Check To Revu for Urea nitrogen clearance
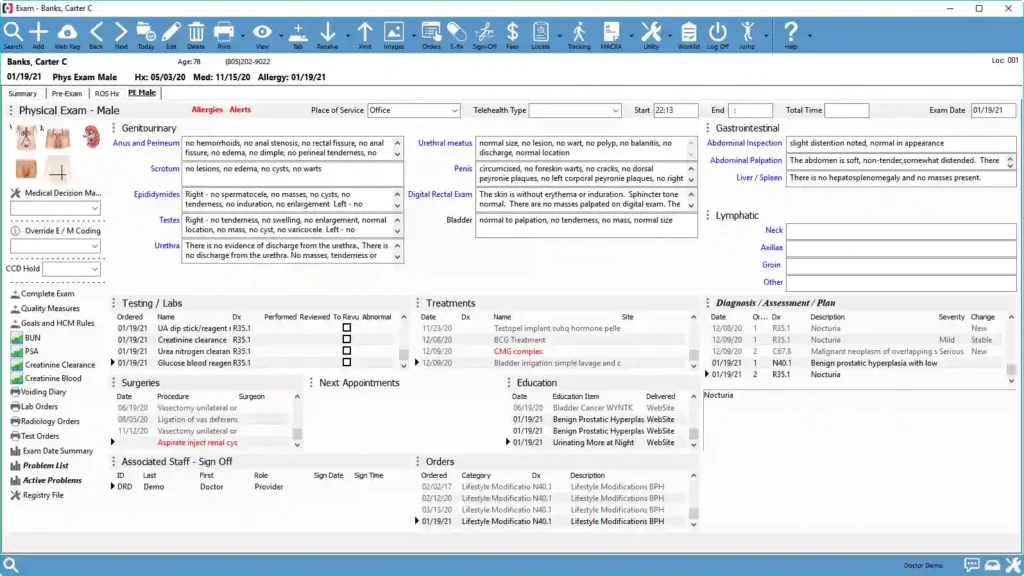Viewport: 1024px width, 576px height. pyautogui.click(x=346, y=349)
